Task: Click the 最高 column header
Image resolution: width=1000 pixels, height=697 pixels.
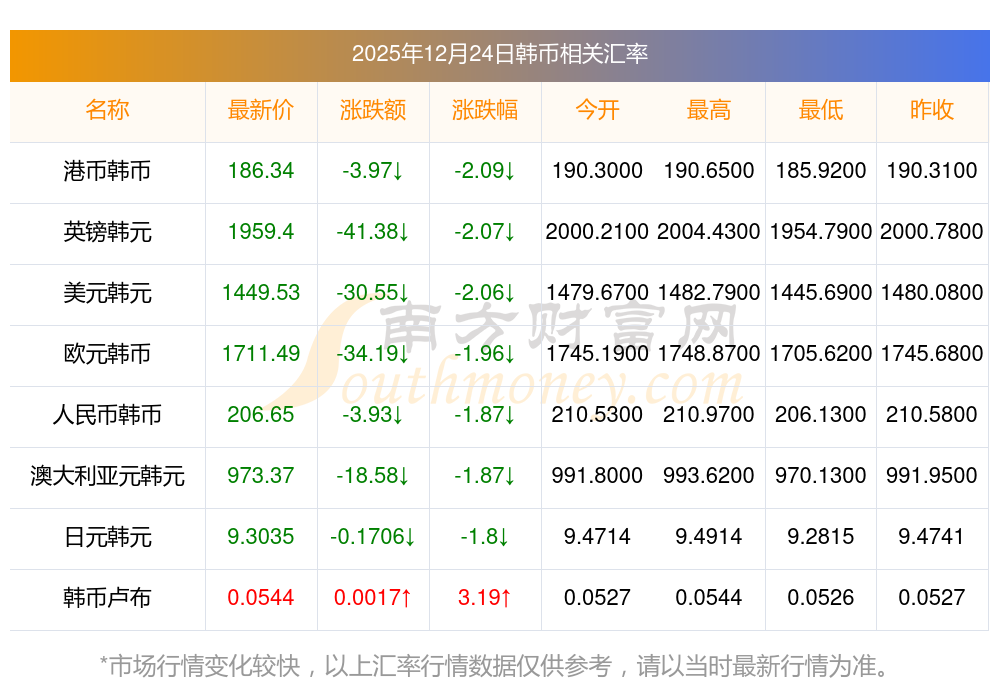Action: click(x=709, y=110)
